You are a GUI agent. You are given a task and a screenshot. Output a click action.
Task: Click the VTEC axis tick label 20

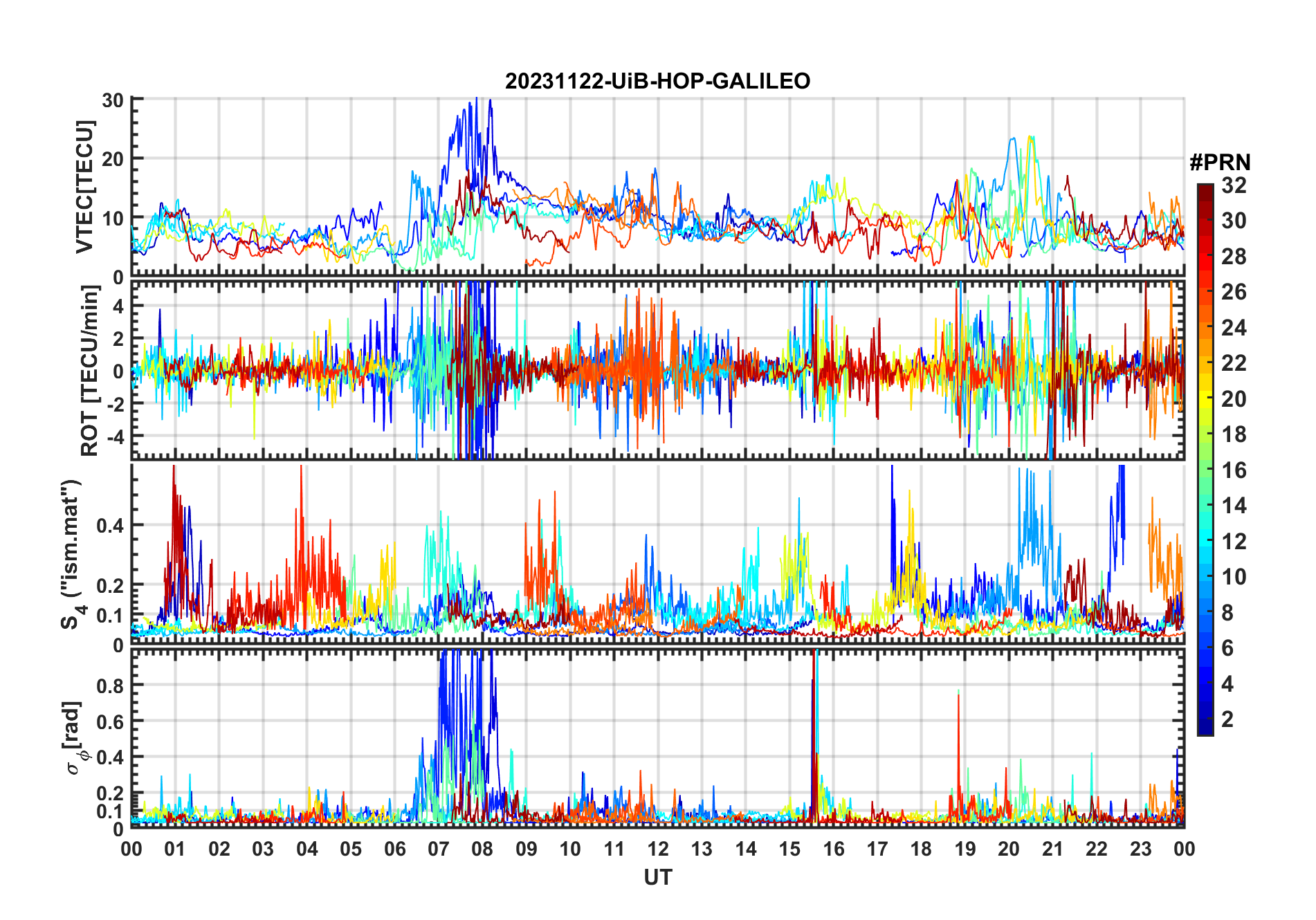(x=113, y=159)
